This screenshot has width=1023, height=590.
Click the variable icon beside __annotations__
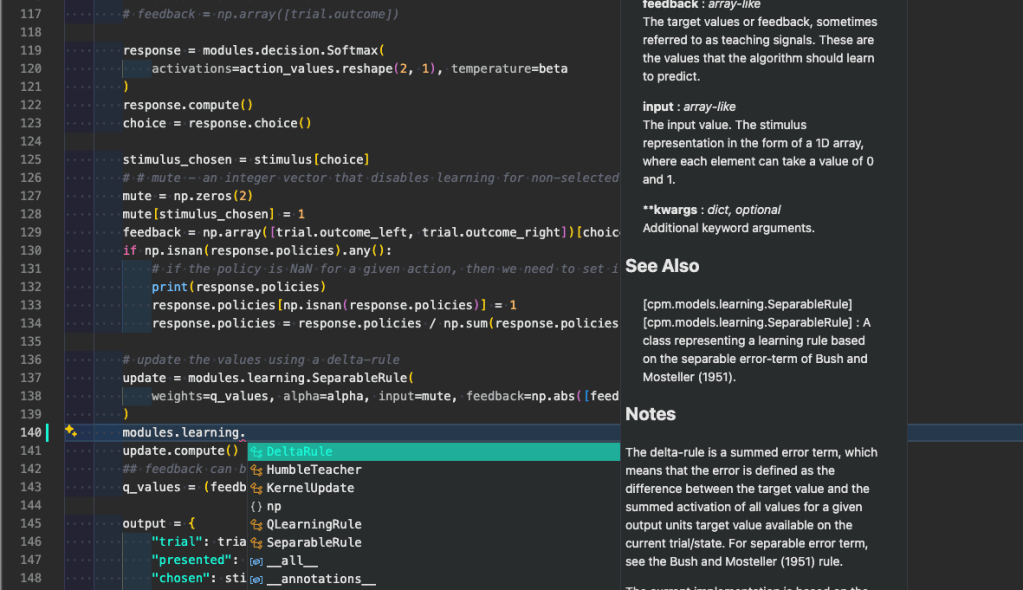pyautogui.click(x=256, y=579)
